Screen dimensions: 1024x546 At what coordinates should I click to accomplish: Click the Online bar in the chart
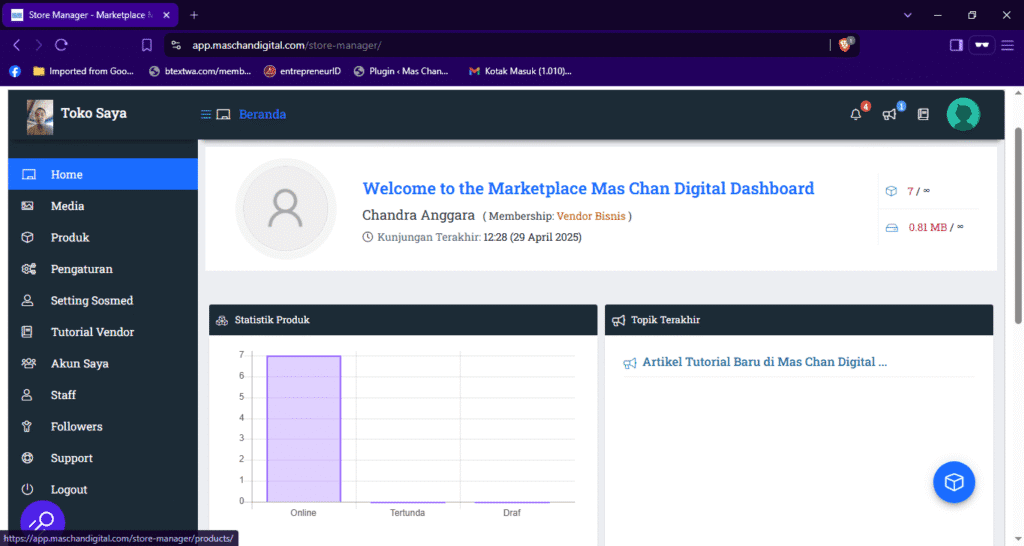[x=304, y=428]
